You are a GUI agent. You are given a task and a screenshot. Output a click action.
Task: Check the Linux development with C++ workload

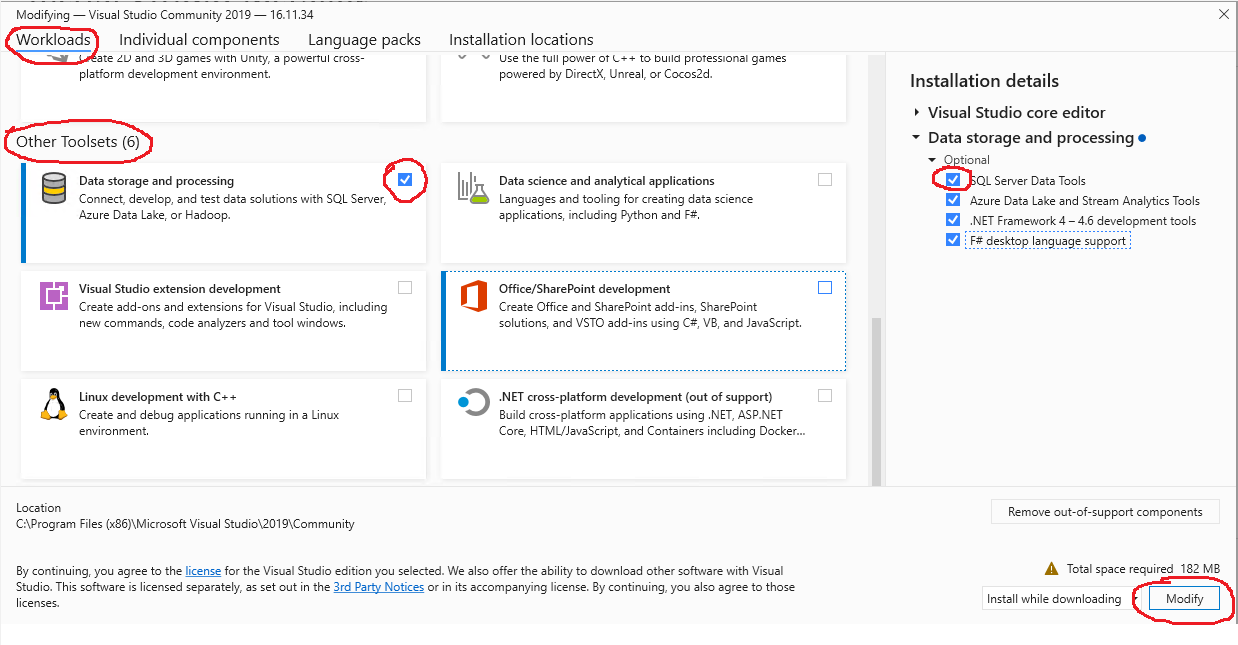click(404, 396)
